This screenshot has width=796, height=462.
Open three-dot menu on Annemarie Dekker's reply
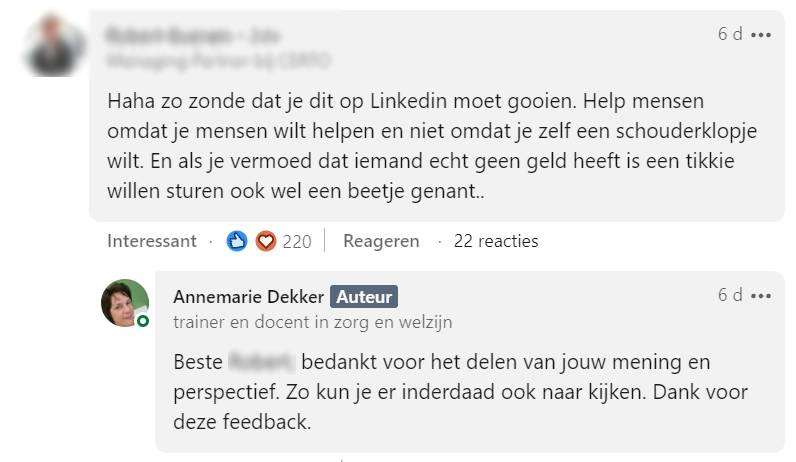(x=761, y=296)
